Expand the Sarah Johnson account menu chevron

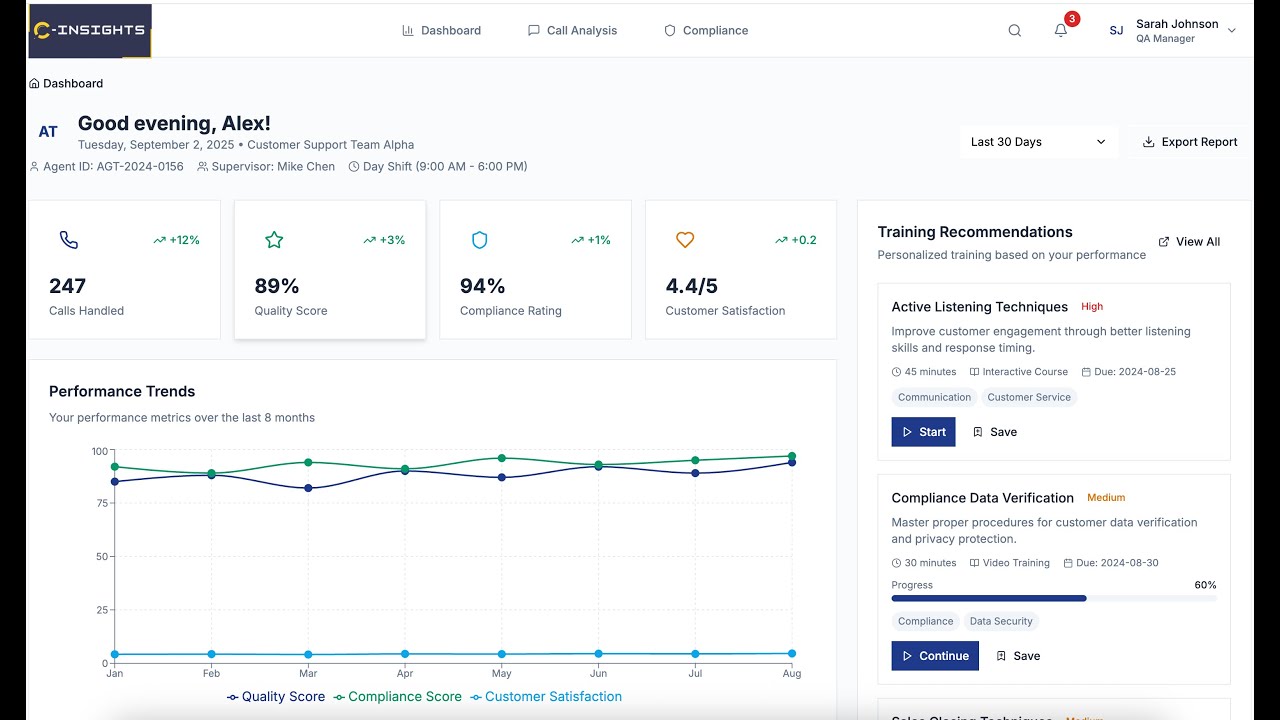pos(1232,31)
